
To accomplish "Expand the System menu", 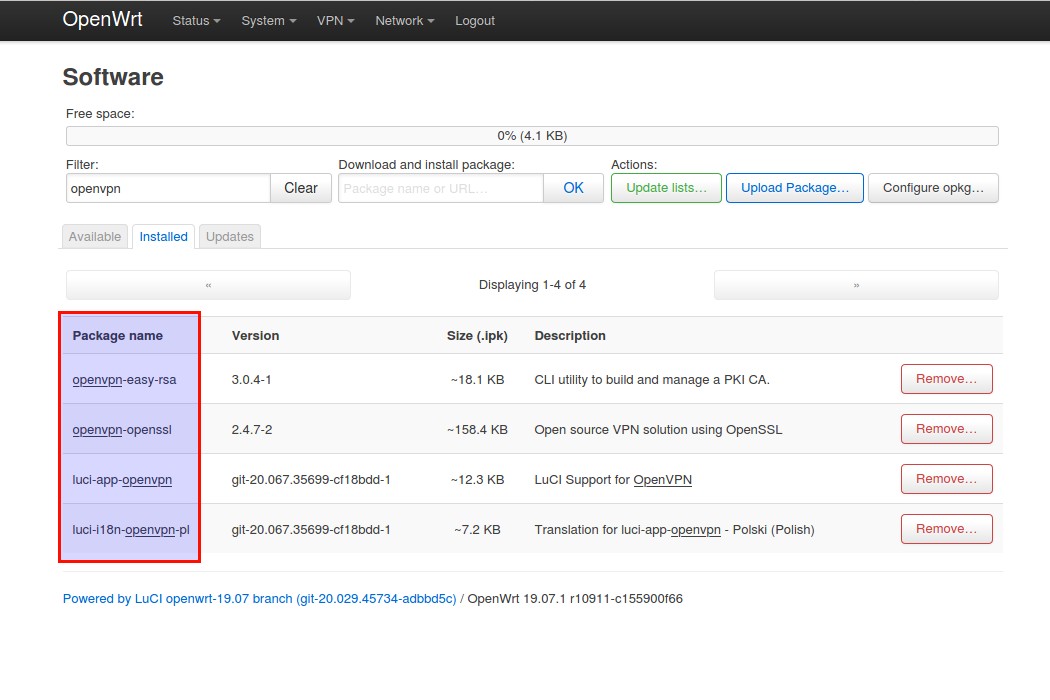I will pyautogui.click(x=269, y=21).
